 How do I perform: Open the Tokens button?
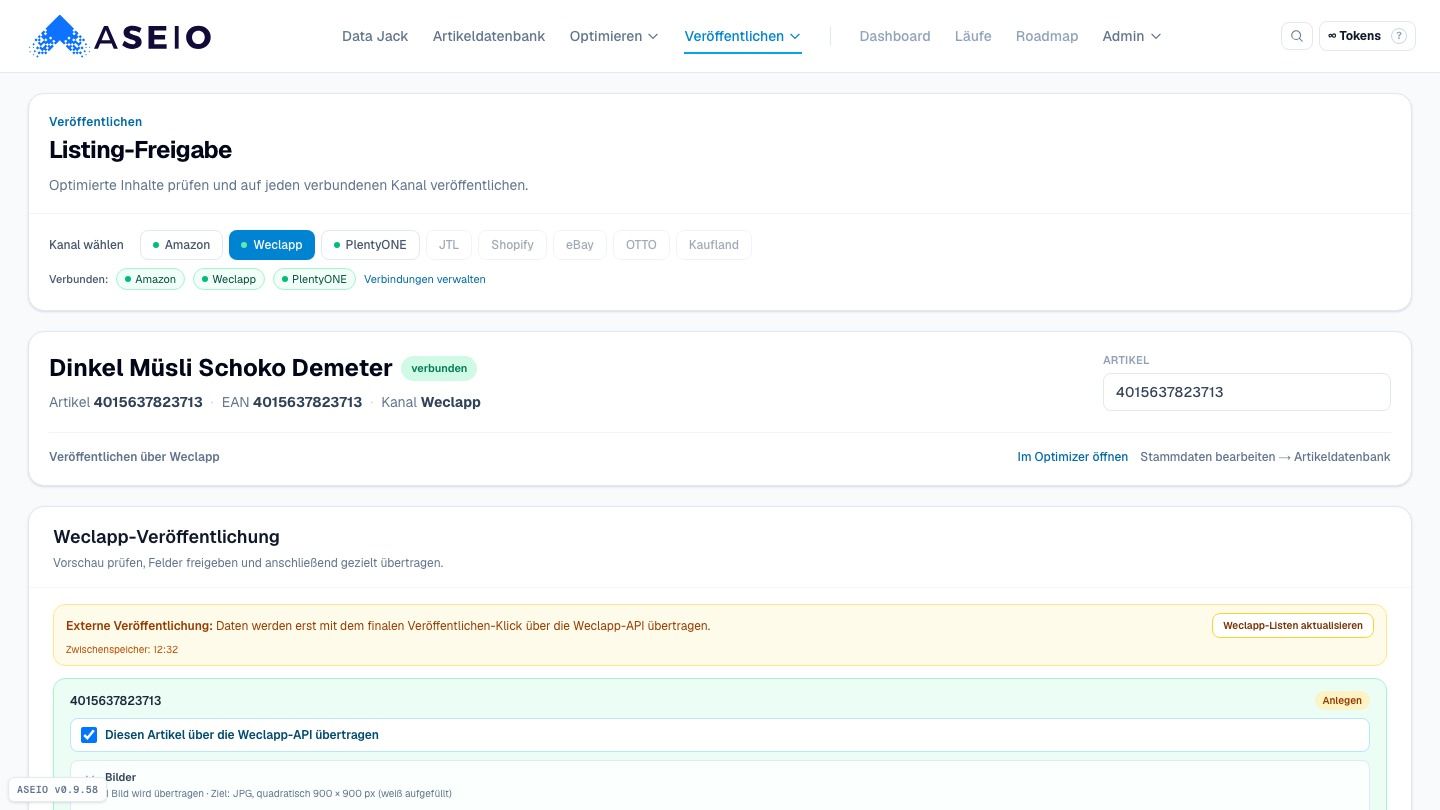click(x=1367, y=36)
